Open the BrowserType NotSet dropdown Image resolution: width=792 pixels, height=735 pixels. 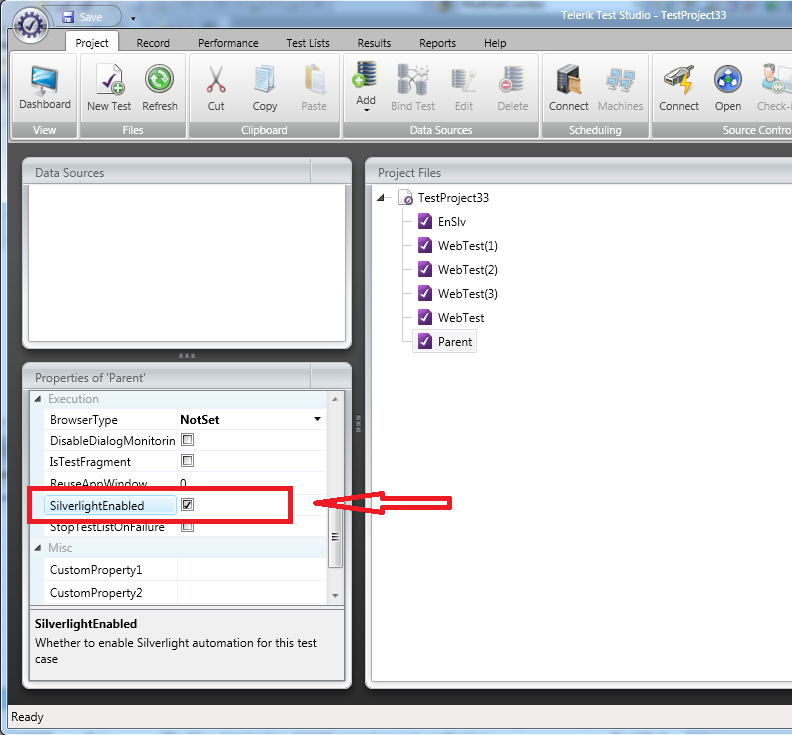tap(317, 419)
